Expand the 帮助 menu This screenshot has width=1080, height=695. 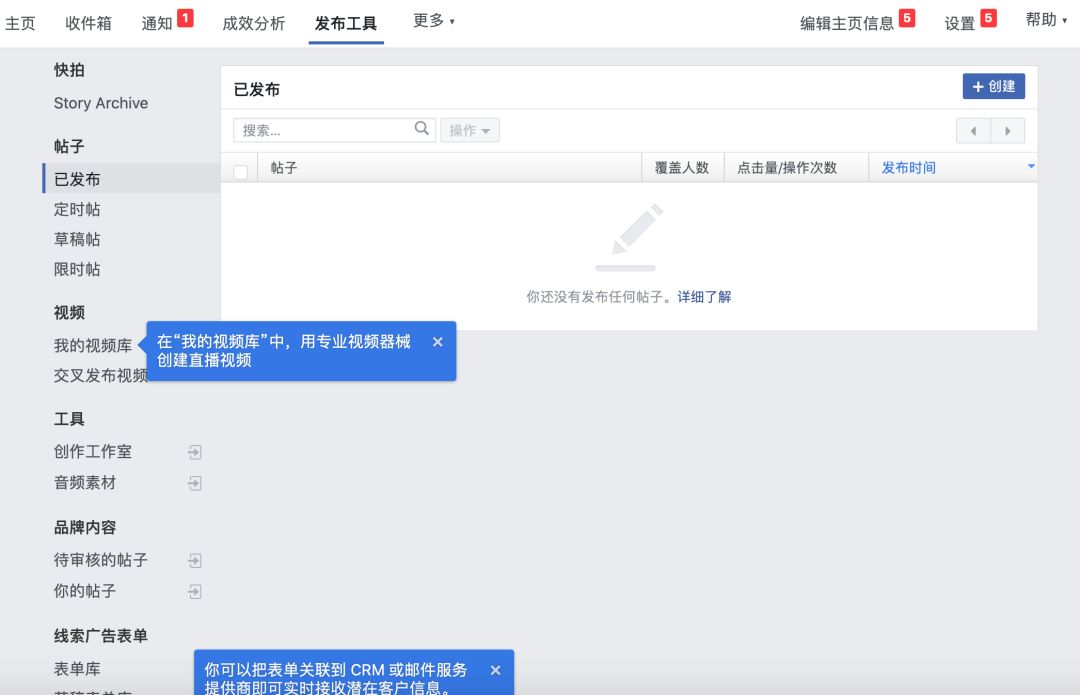click(1046, 20)
